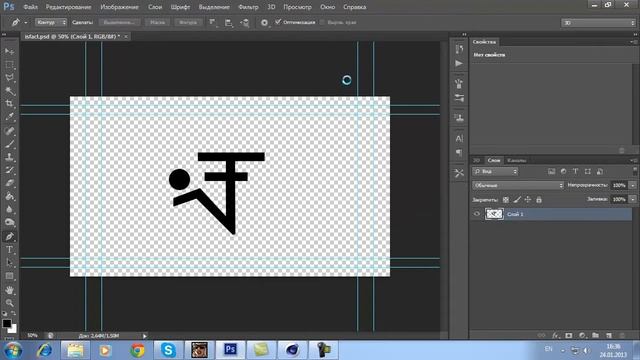Switch to the Слои tab
The height and width of the screenshot is (360, 640).
point(494,160)
